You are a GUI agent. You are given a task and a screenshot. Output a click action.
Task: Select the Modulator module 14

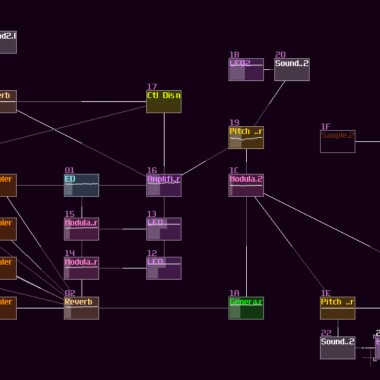click(82, 268)
